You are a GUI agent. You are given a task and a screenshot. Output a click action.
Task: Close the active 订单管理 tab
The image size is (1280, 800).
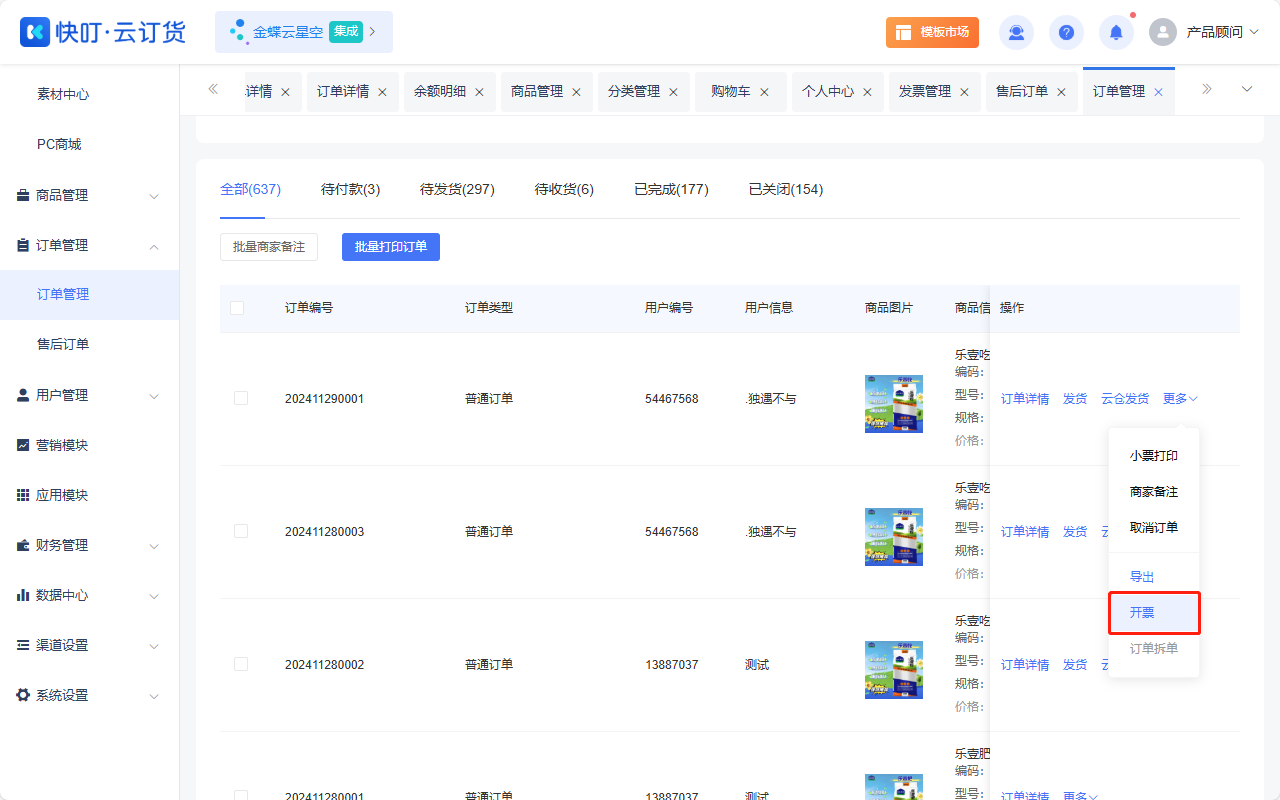coord(1158,92)
